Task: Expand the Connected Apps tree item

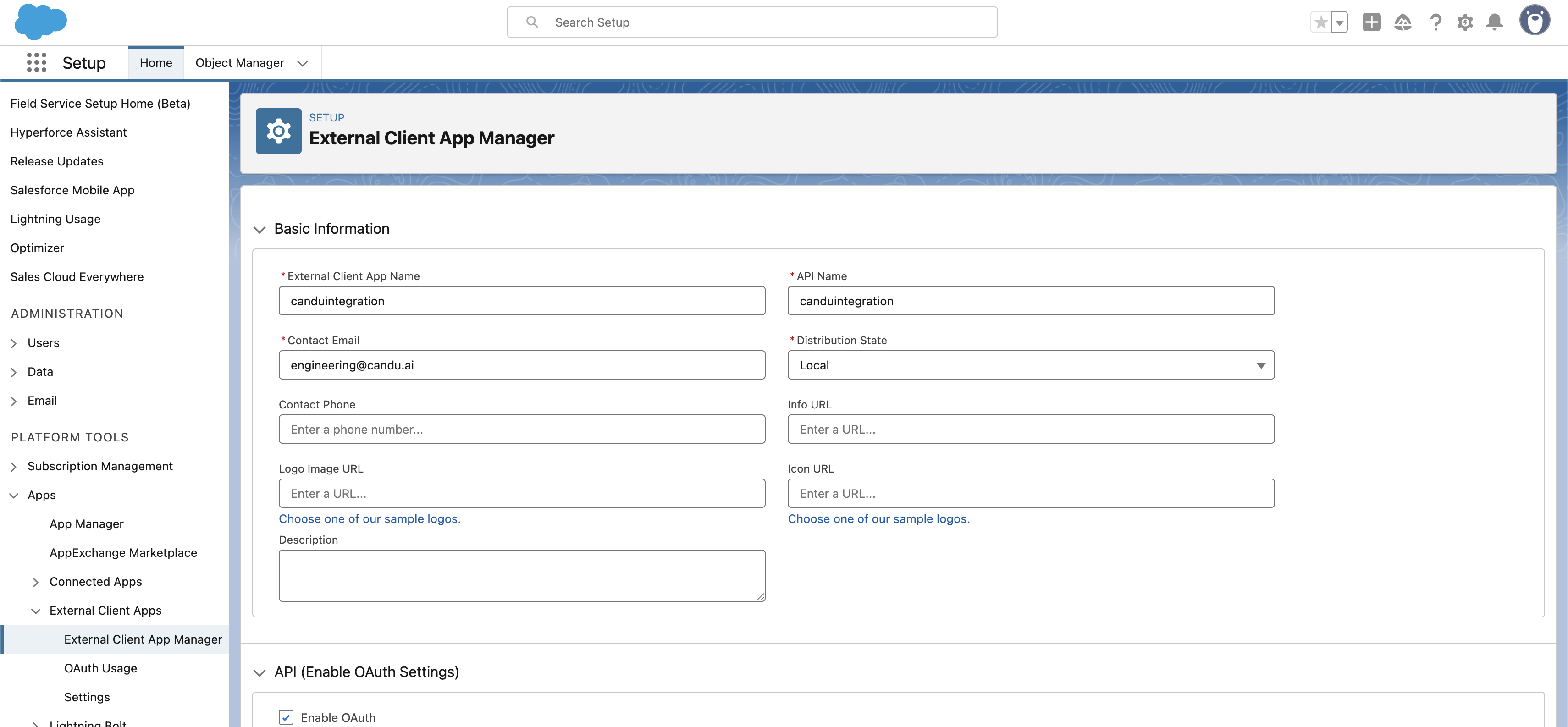Action: point(36,582)
